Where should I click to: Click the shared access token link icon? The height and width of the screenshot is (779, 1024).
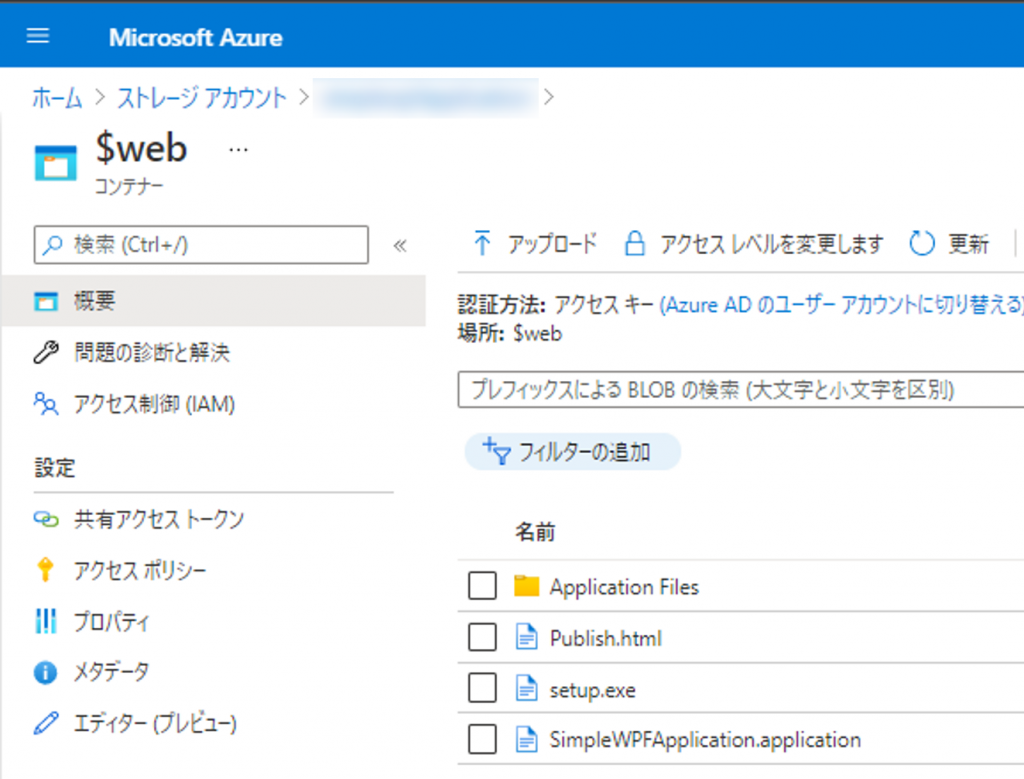point(46,519)
